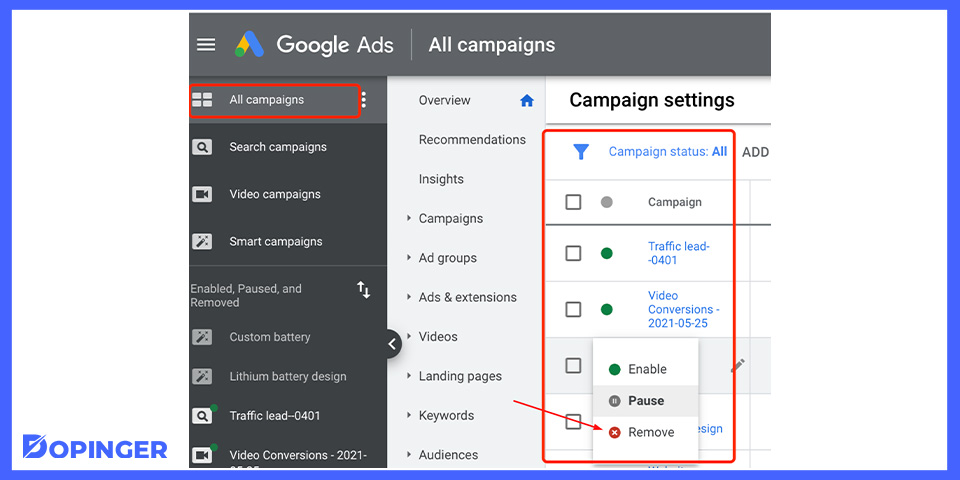Viewport: 960px width, 480px height.
Task: Click the sort arrows icon beside Enabled, Paused
Action: pos(364,290)
